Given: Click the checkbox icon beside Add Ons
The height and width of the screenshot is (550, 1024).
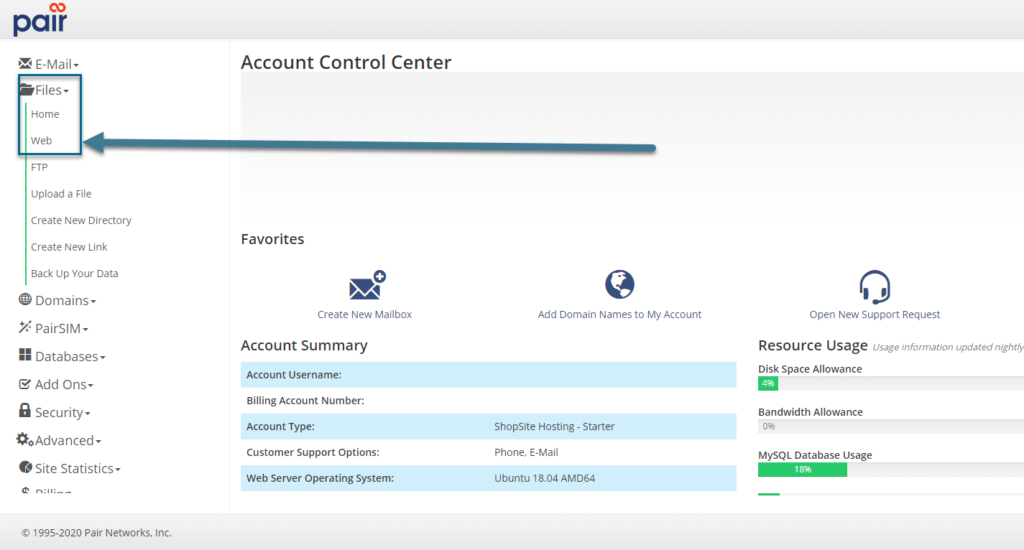Looking at the screenshot, I should pyautogui.click(x=25, y=383).
